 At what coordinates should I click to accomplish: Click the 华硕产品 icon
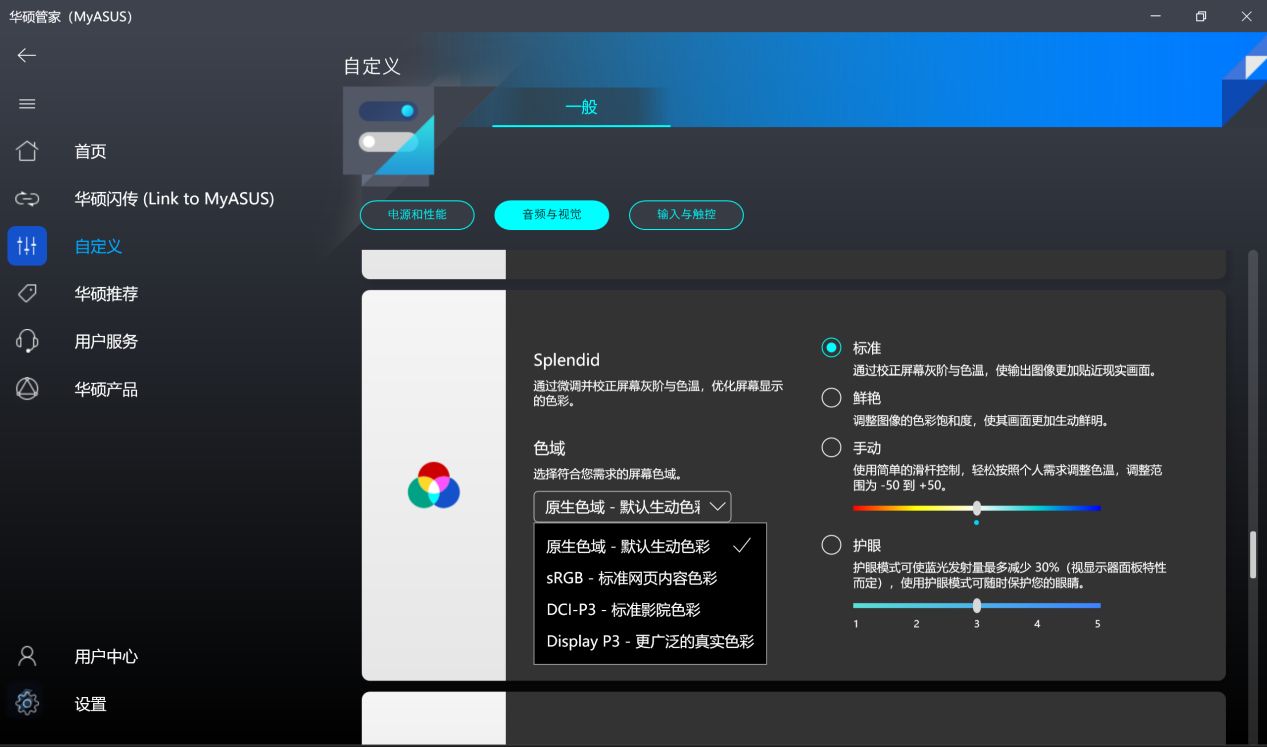coord(27,389)
